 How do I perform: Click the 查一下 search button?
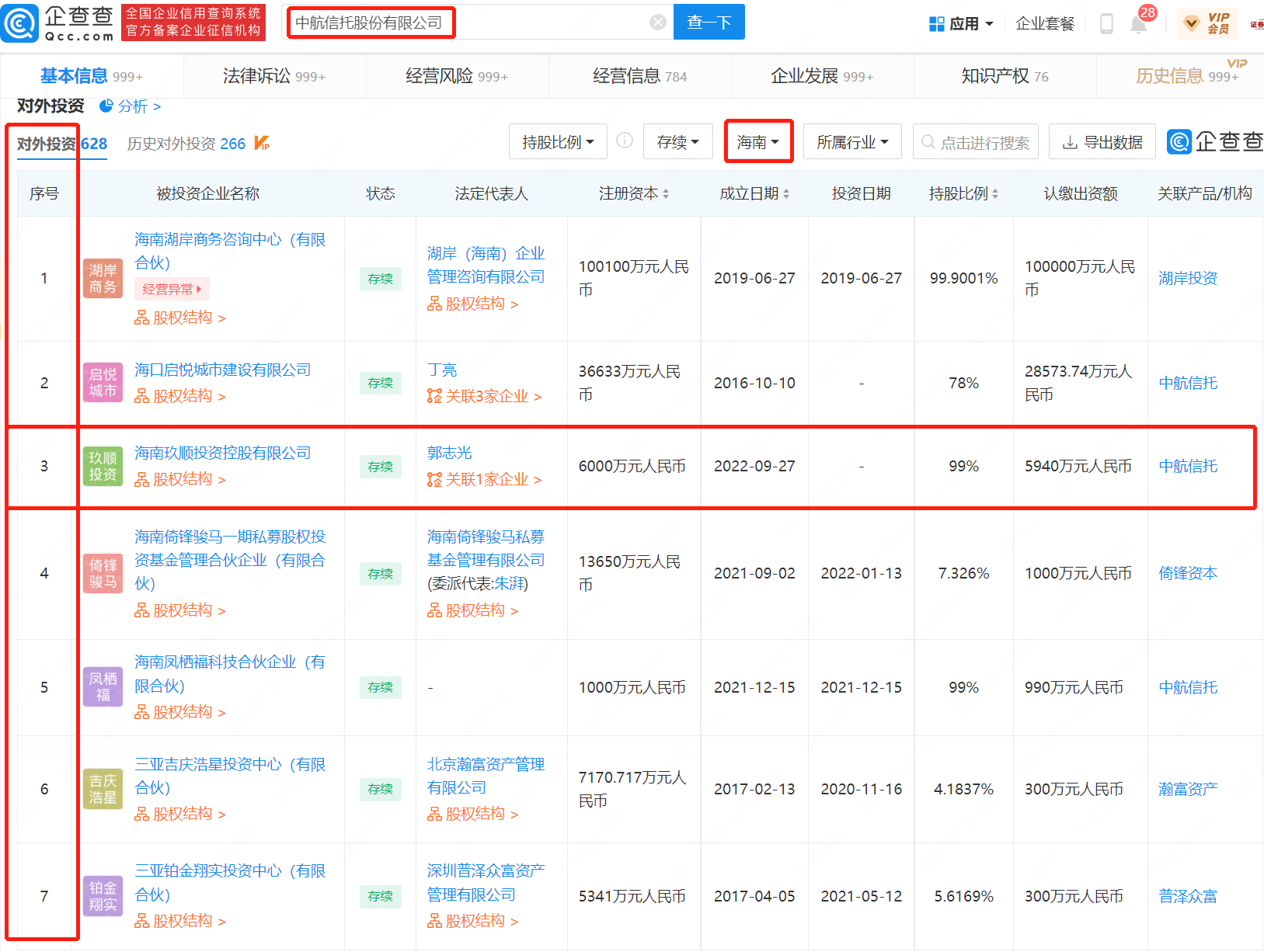click(x=709, y=22)
